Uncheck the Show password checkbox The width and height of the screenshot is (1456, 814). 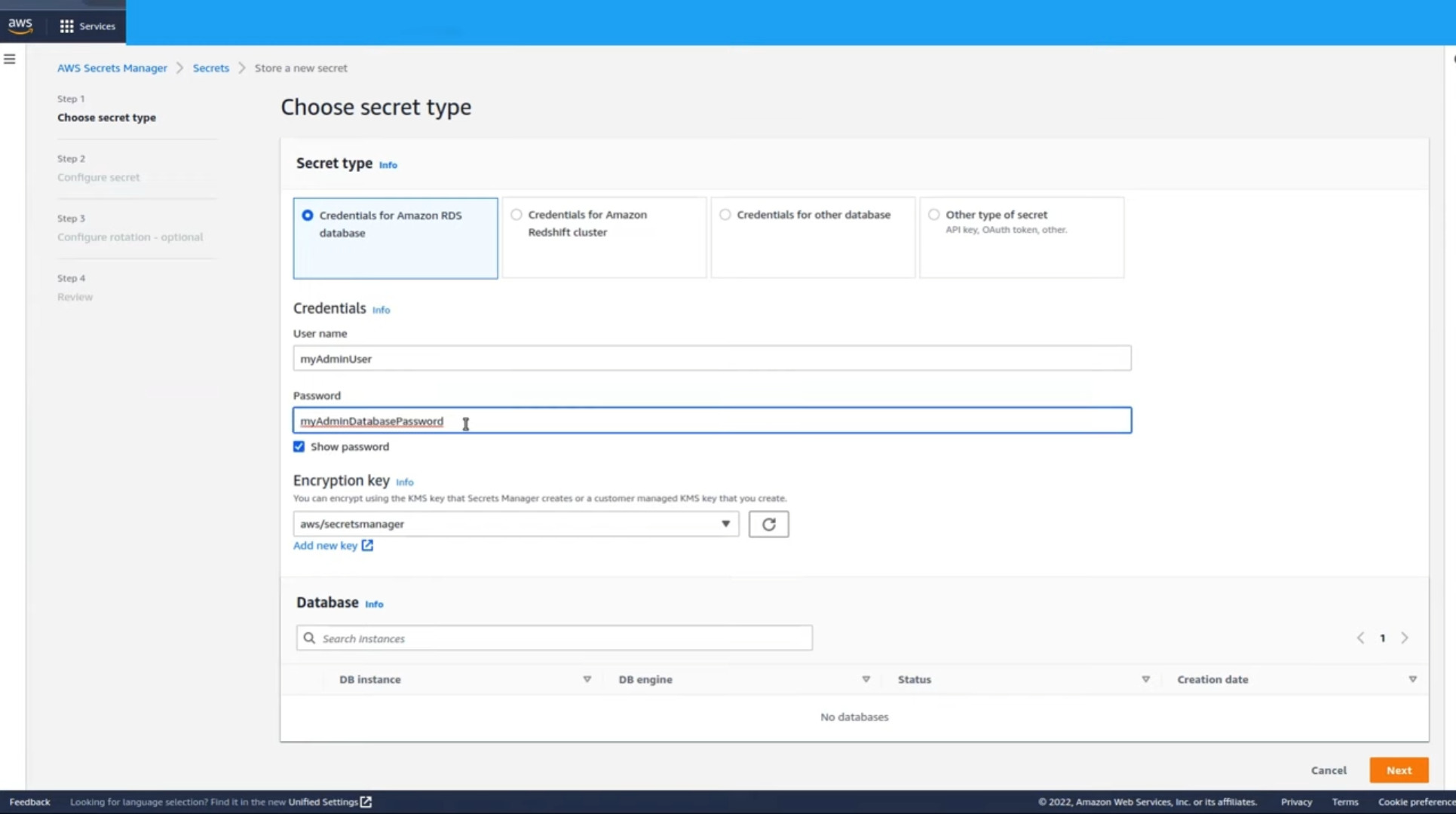click(299, 447)
